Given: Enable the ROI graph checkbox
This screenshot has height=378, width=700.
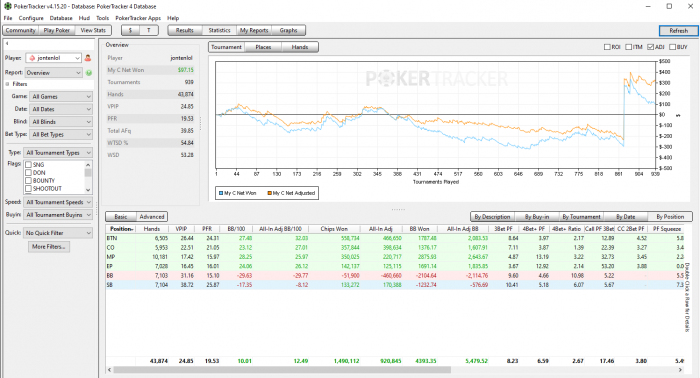Looking at the screenshot, I should [607, 47].
